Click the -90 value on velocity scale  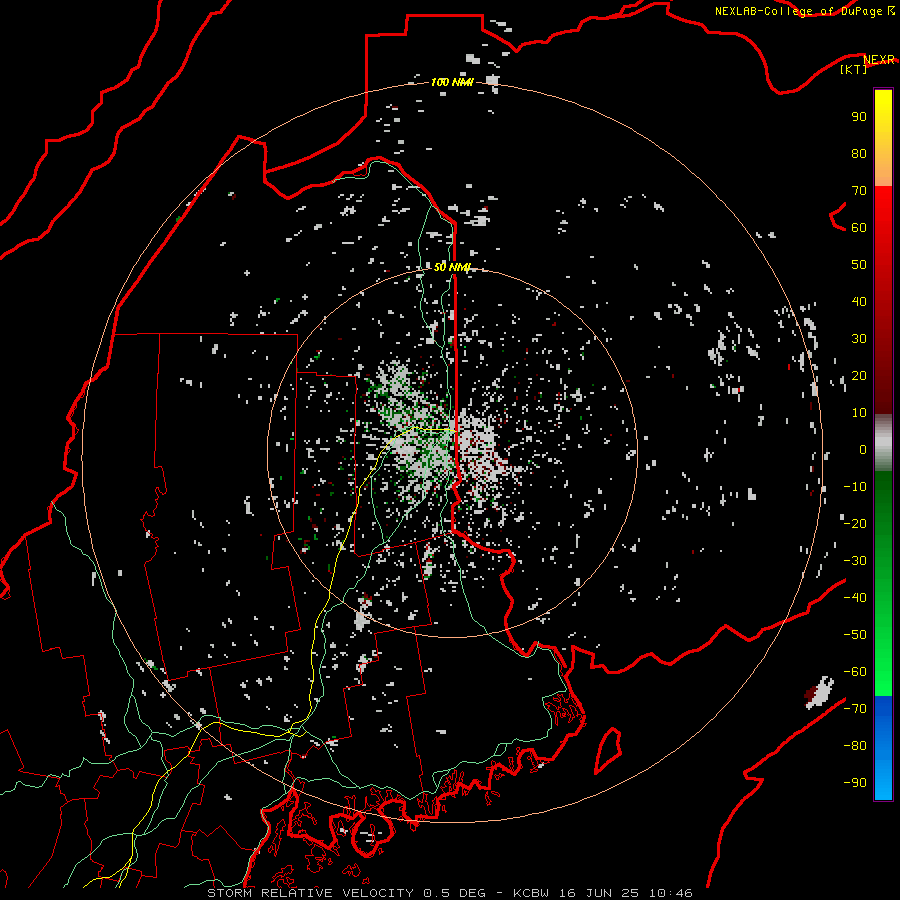pyautogui.click(x=855, y=783)
